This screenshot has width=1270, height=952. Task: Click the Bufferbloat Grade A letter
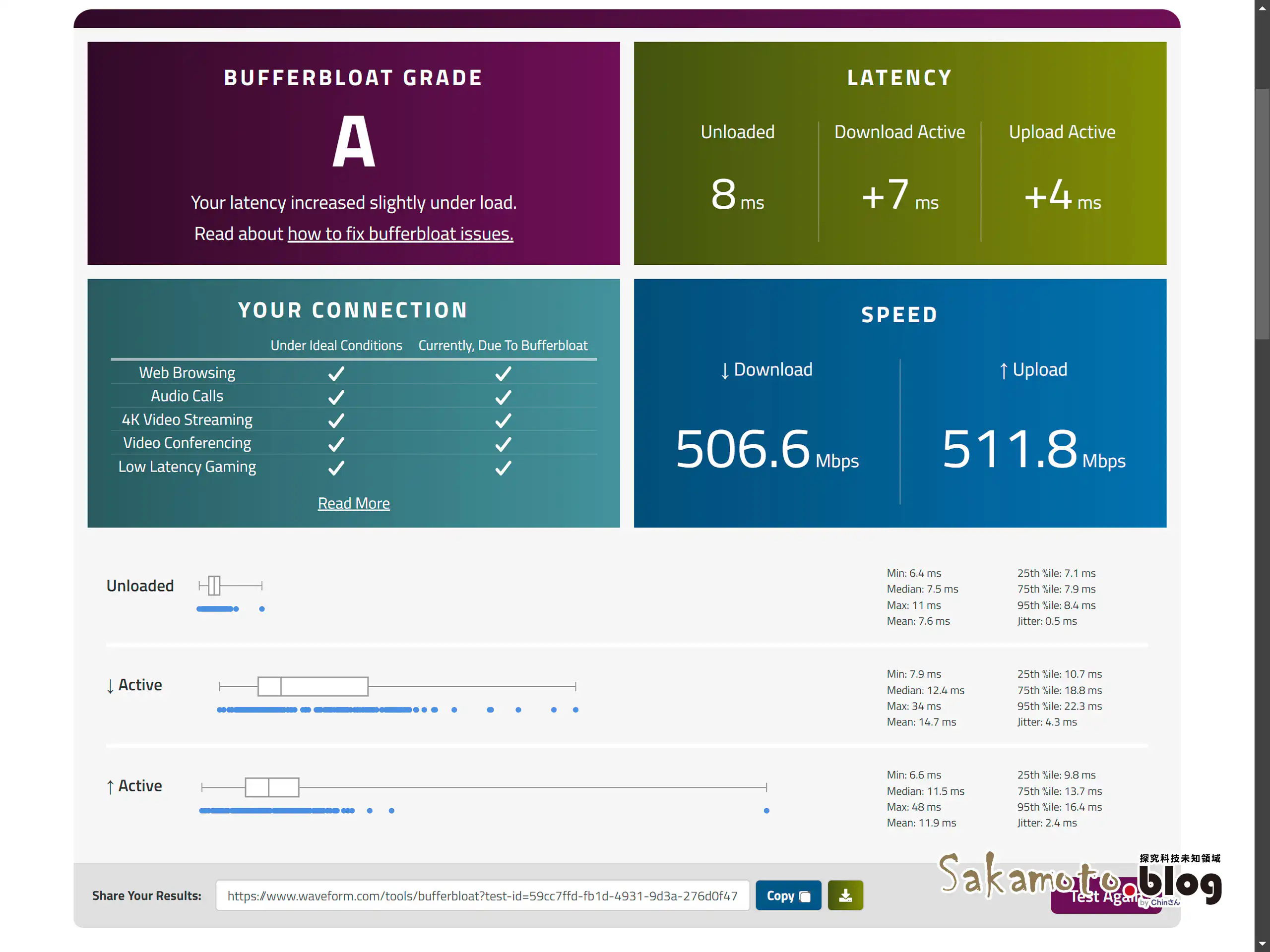(x=353, y=142)
